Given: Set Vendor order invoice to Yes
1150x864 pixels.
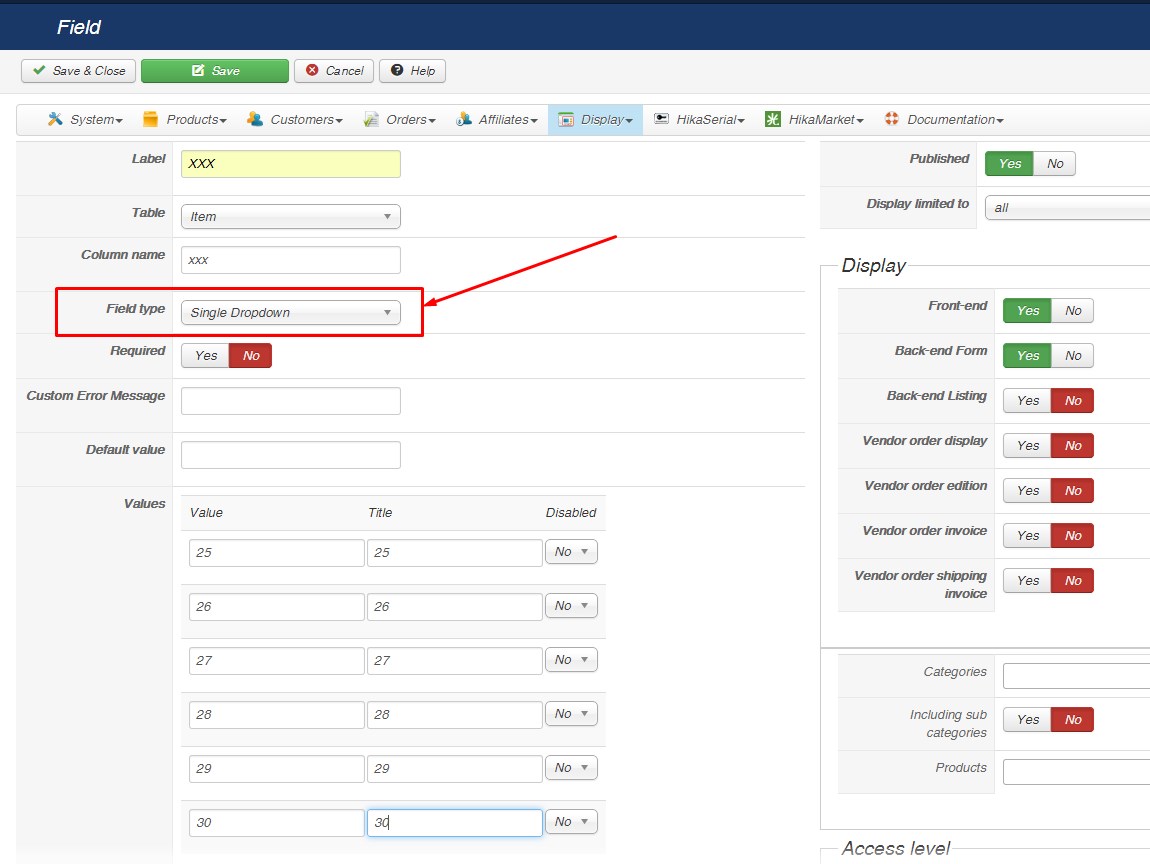Looking at the screenshot, I should [x=1028, y=535].
